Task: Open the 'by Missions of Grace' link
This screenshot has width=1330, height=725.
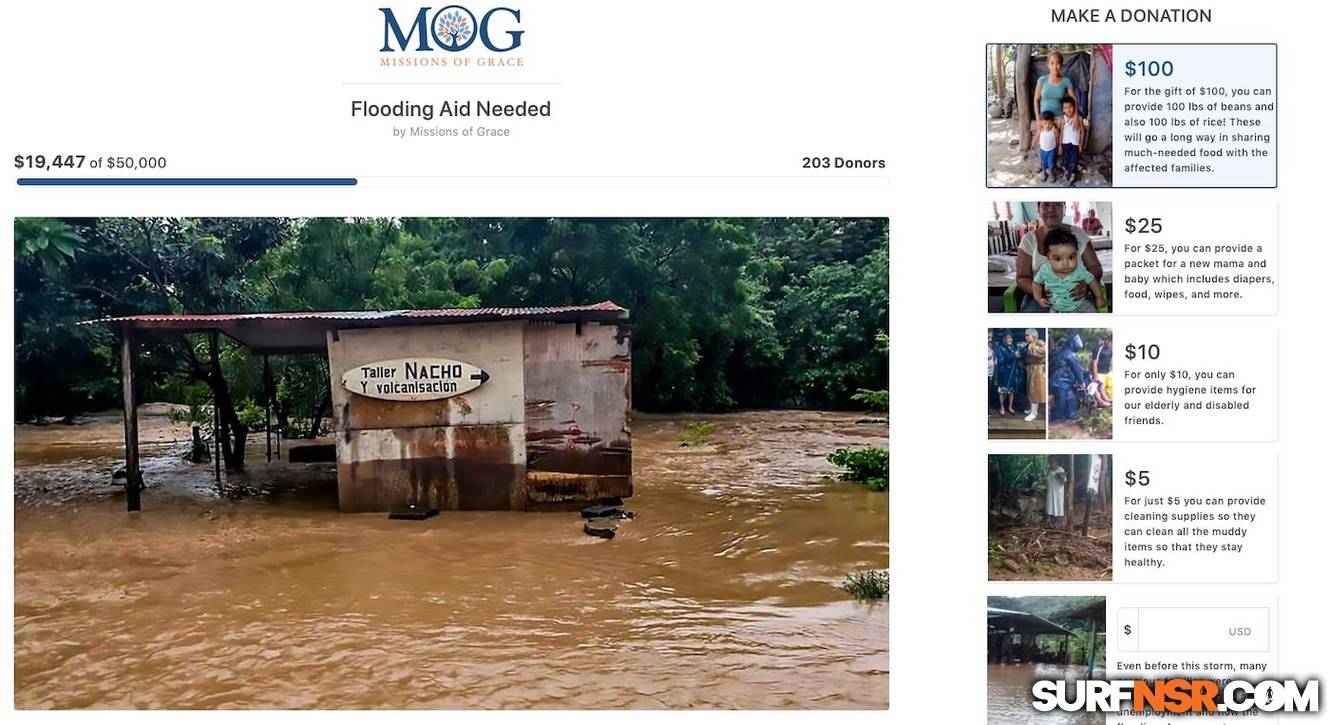Action: click(451, 132)
